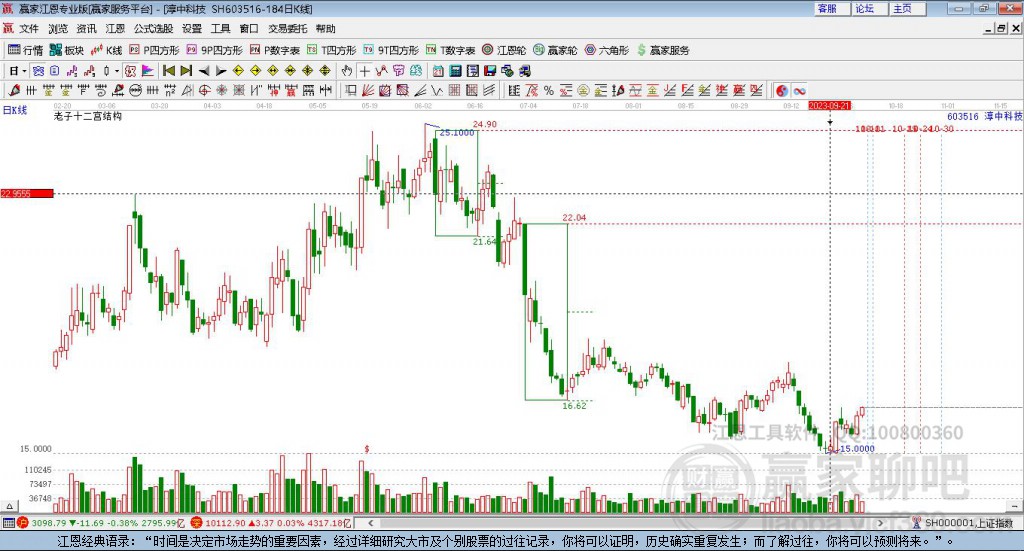
Task: Click Shenzhen index 10112.90 in status bar
Action: tap(225, 523)
